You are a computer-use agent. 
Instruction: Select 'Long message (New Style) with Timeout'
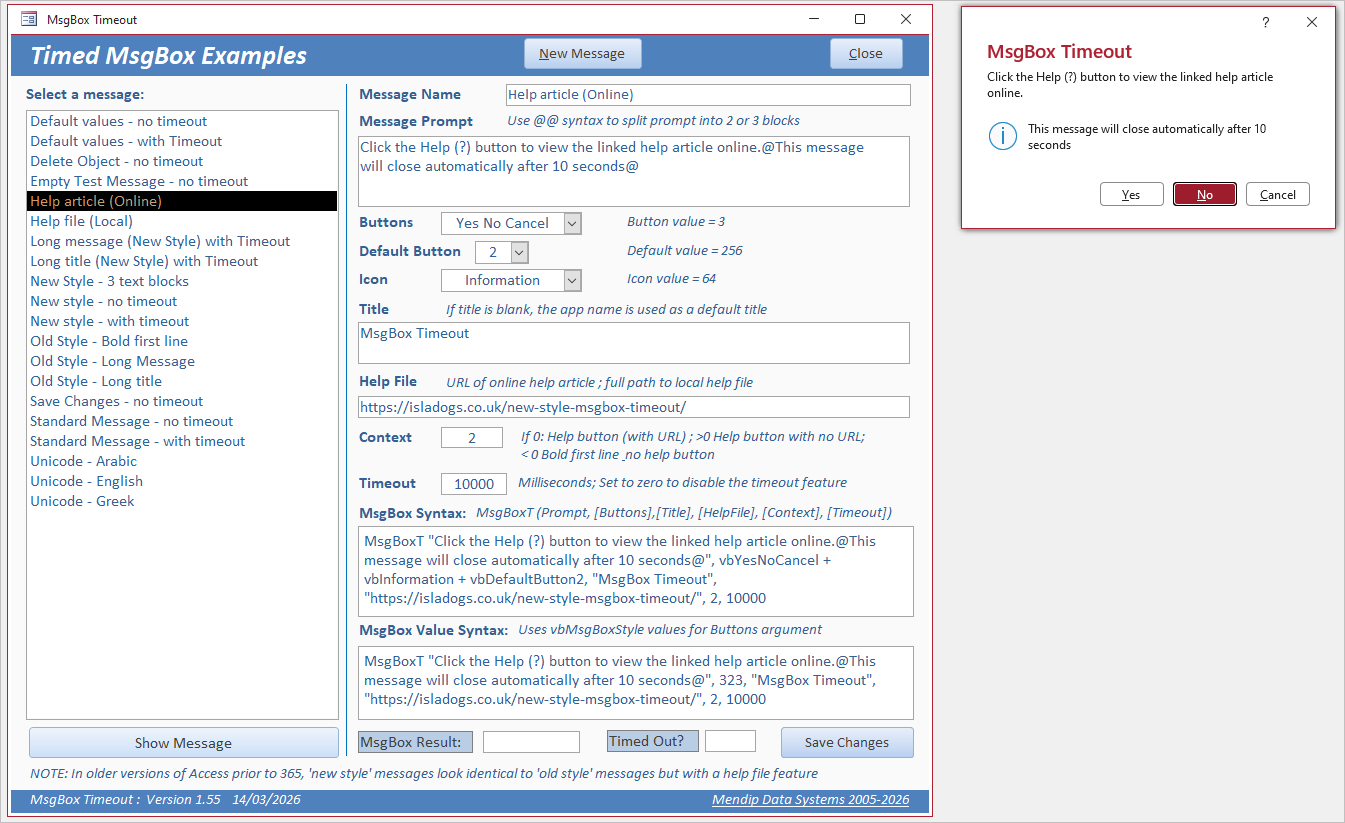(x=182, y=241)
